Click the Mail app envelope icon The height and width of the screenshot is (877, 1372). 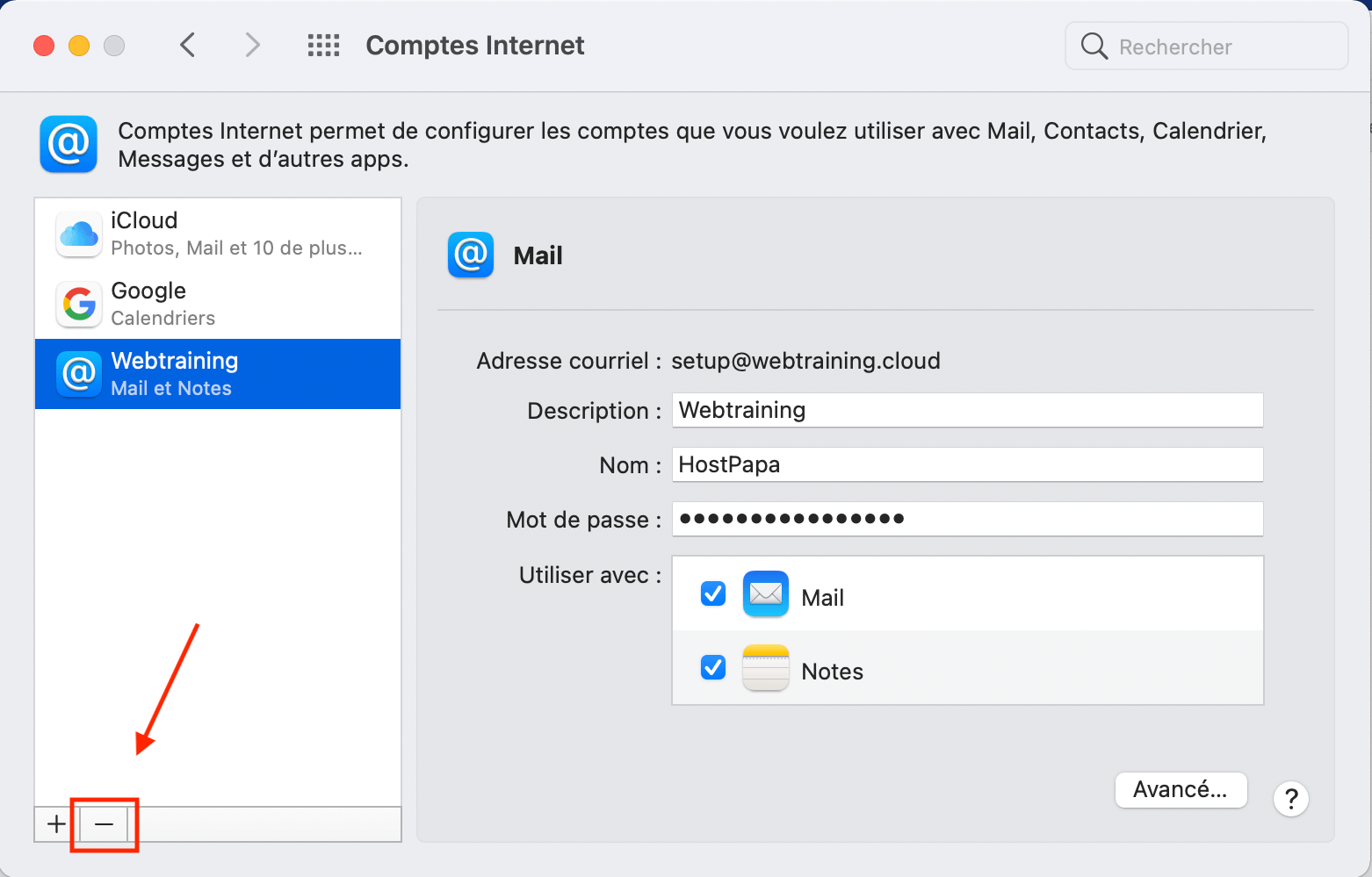pyautogui.click(x=766, y=594)
